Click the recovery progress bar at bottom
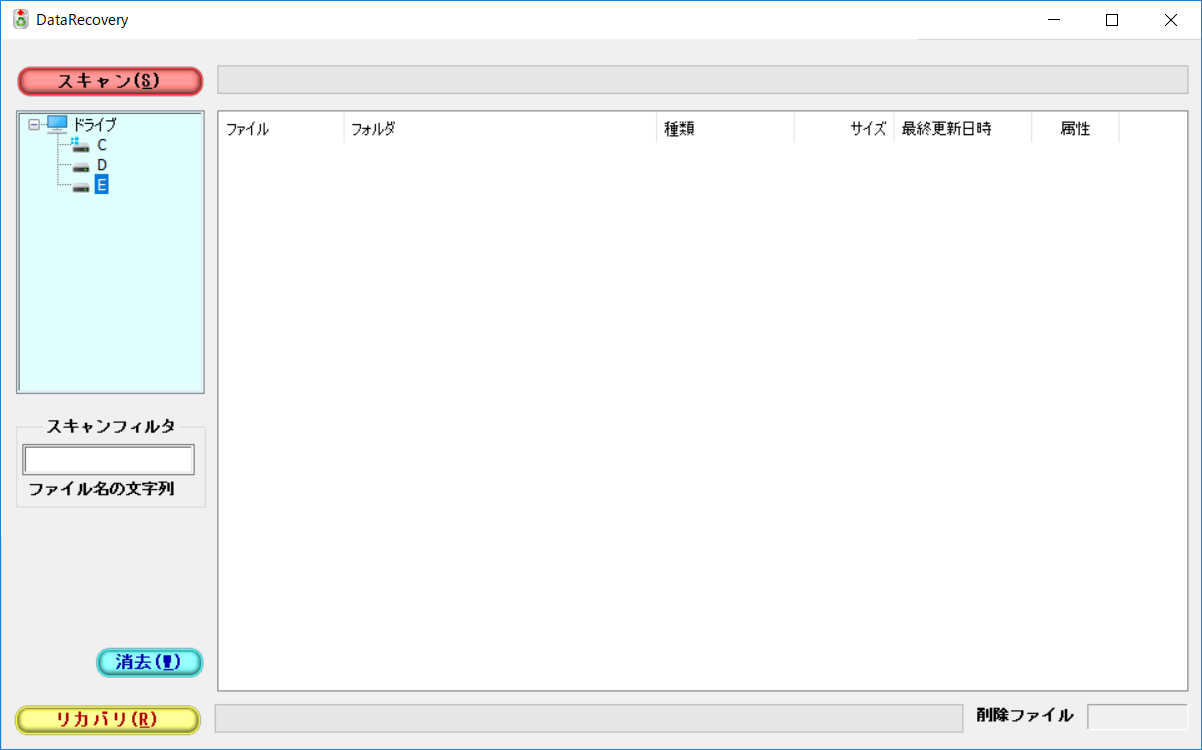The height and width of the screenshot is (750, 1202). [x=590, y=716]
